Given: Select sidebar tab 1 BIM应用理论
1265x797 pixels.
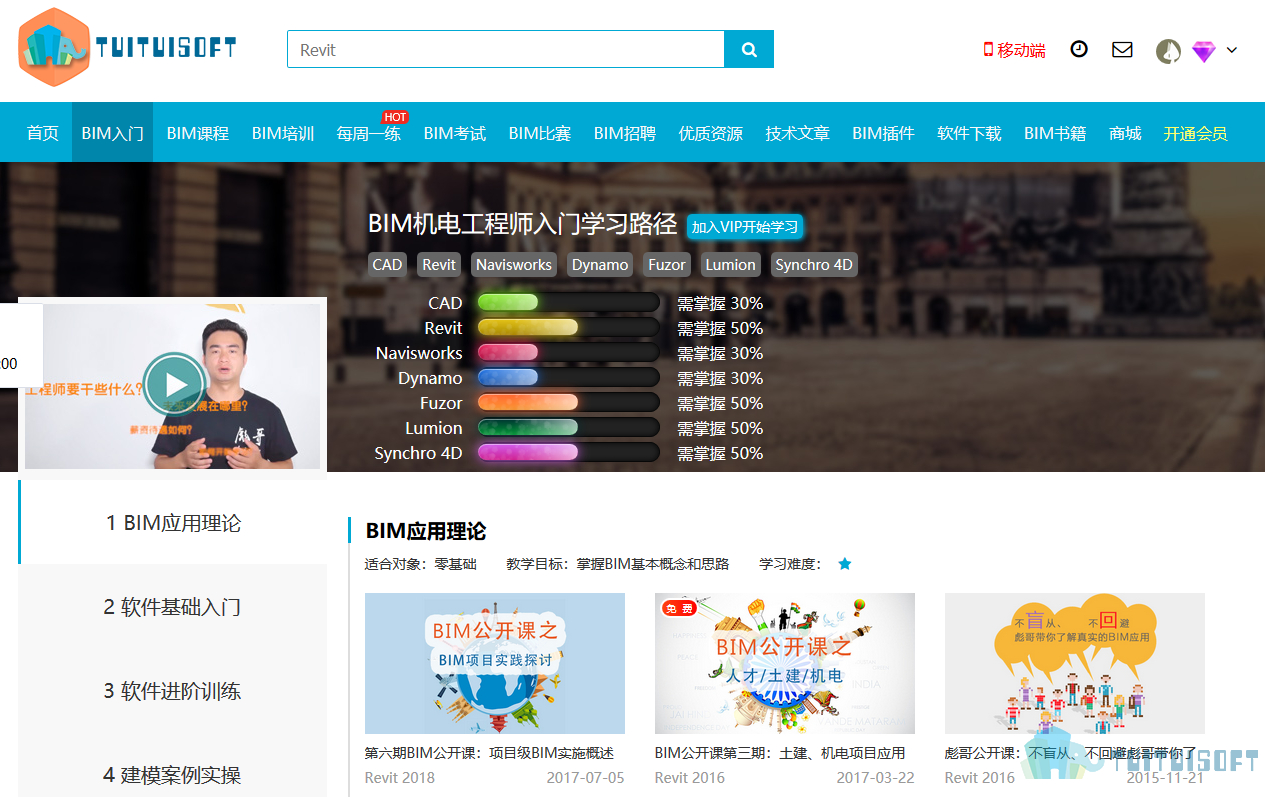Looking at the screenshot, I should (x=173, y=523).
